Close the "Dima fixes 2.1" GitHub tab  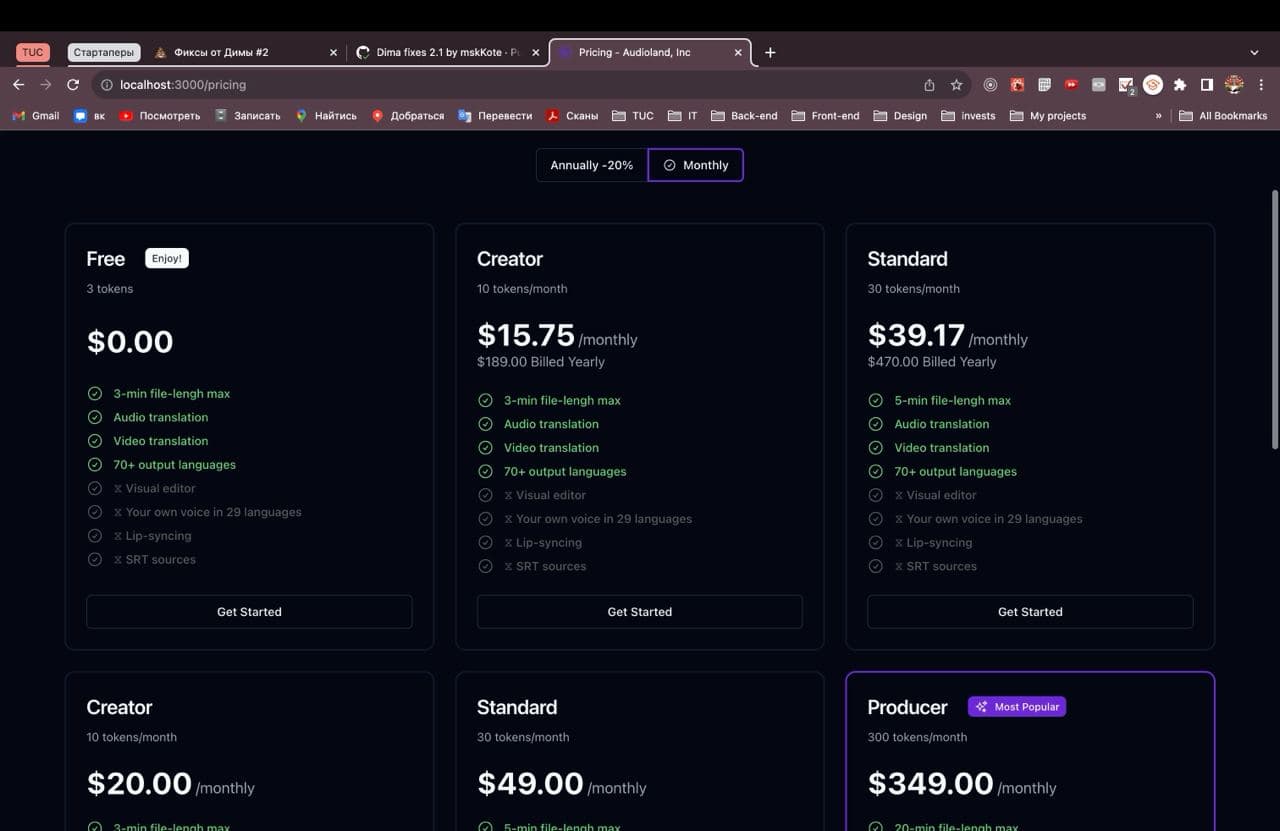click(536, 52)
